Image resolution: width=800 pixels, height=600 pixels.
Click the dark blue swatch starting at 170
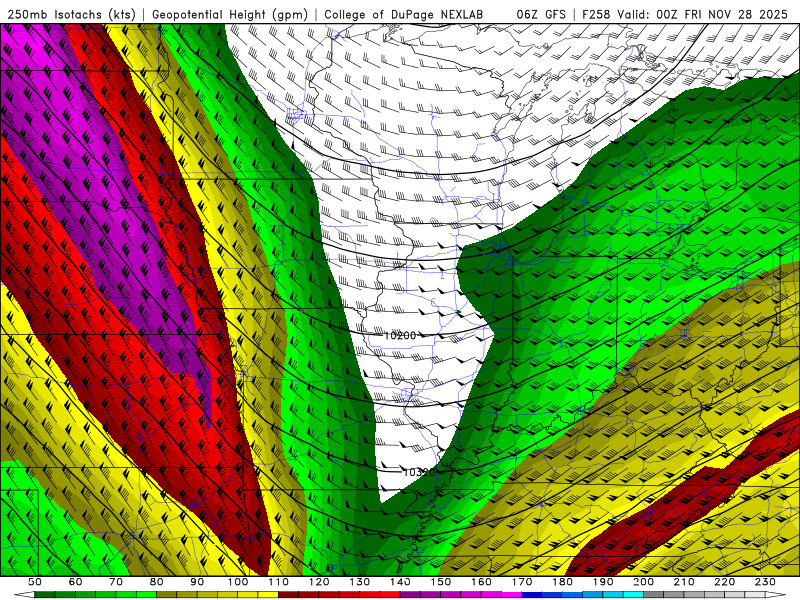532,595
